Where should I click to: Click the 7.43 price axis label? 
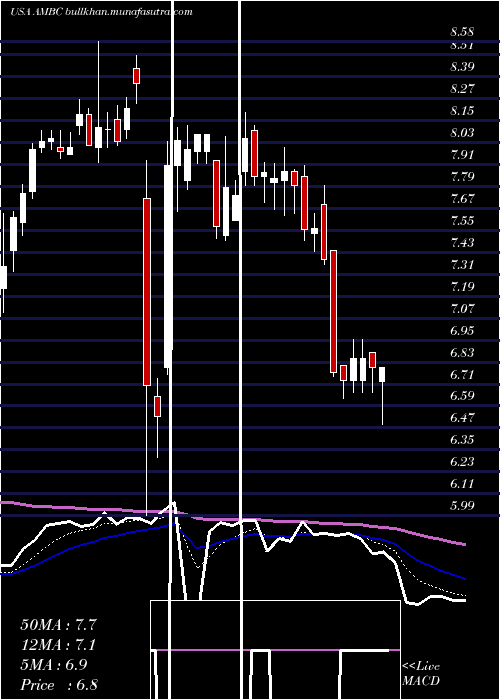[462, 242]
